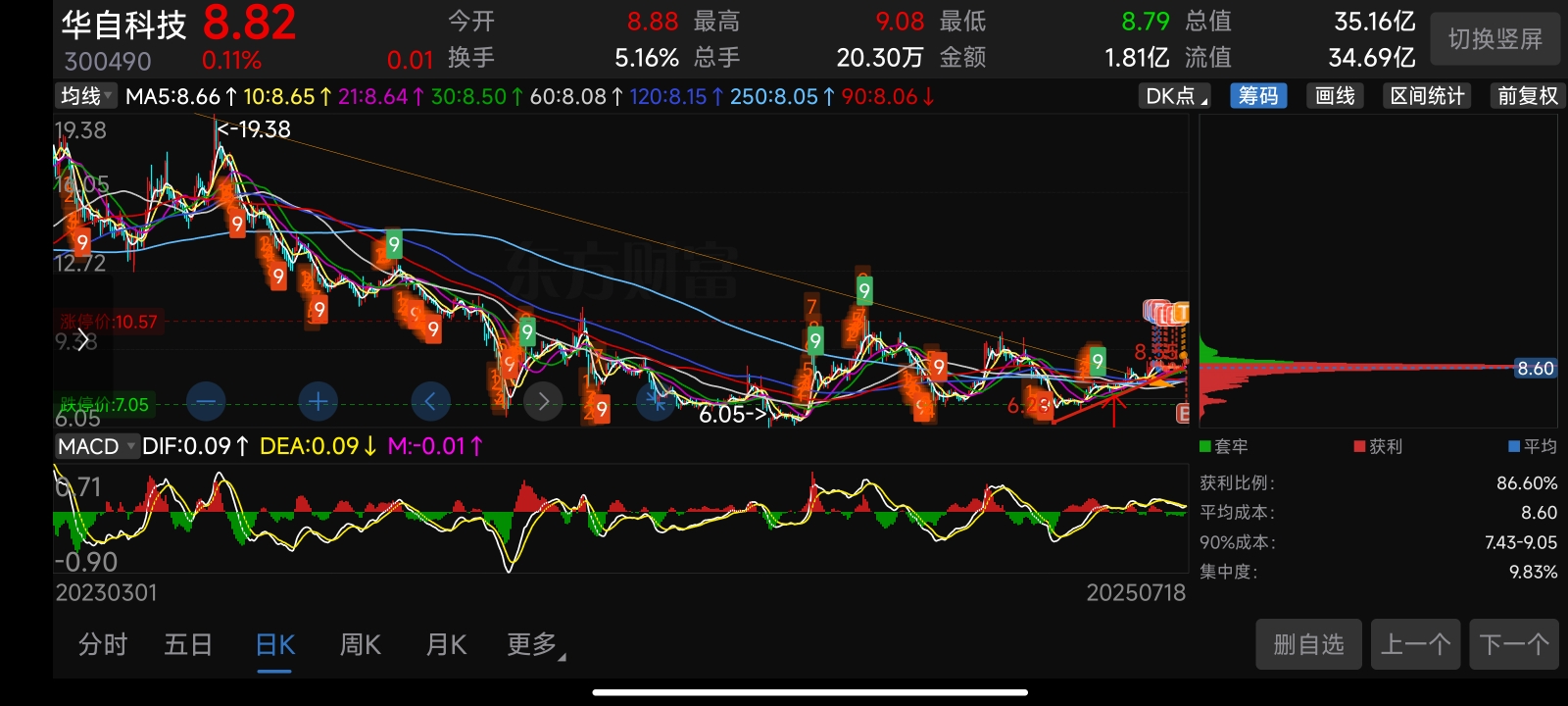Tap the start date 20230301
This screenshot has height=706, width=1568.
click(x=106, y=592)
